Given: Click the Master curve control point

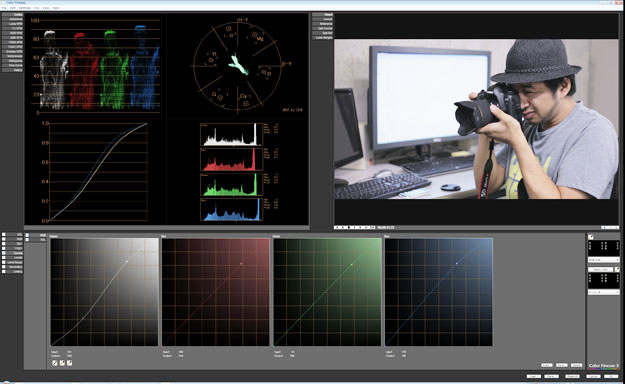Looking at the screenshot, I should pyautogui.click(x=127, y=262).
